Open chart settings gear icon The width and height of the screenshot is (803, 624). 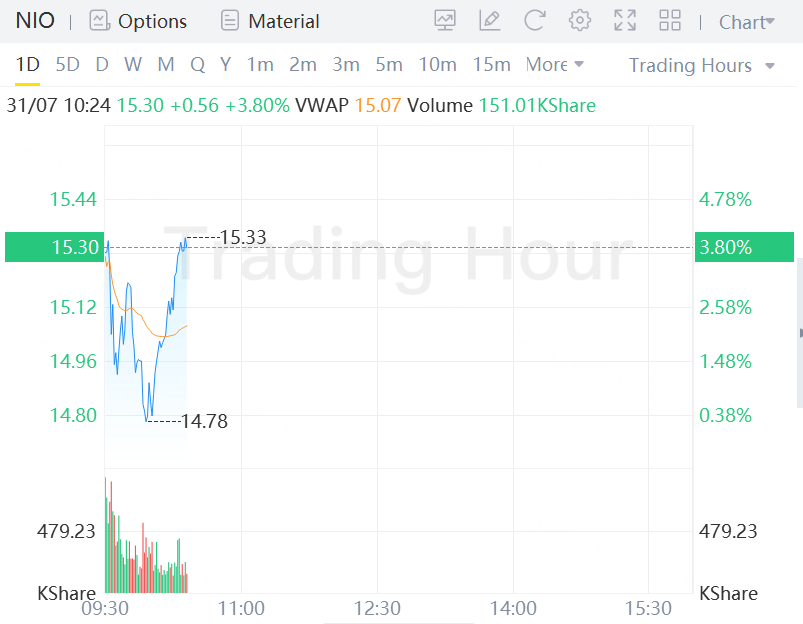coord(580,21)
